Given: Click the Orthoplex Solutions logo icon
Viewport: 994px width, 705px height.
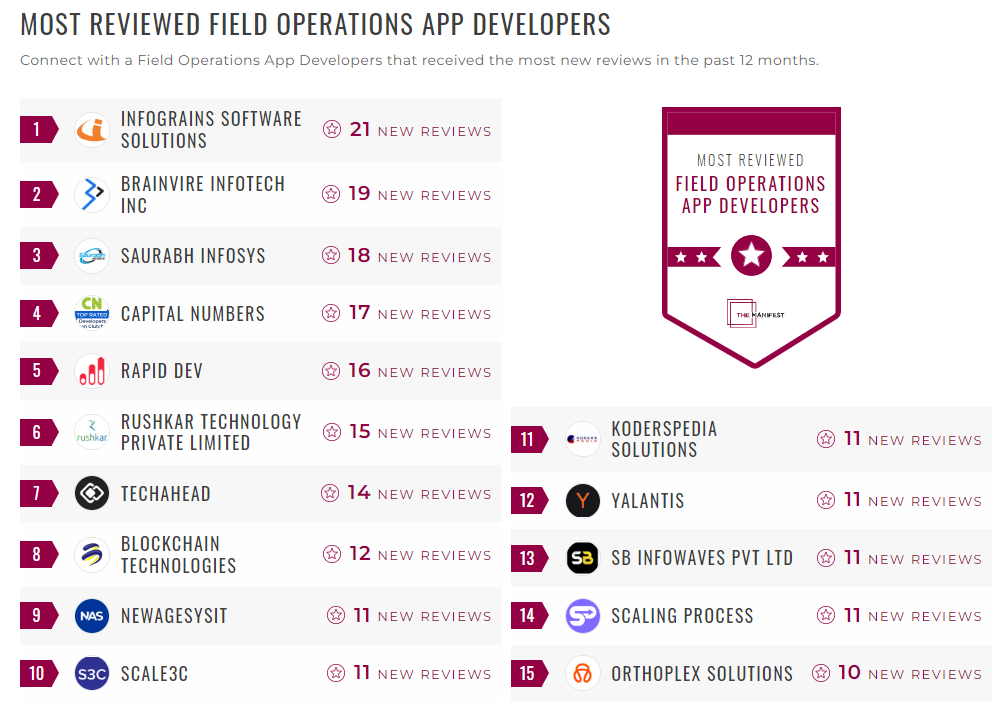Looking at the screenshot, I should [x=583, y=673].
